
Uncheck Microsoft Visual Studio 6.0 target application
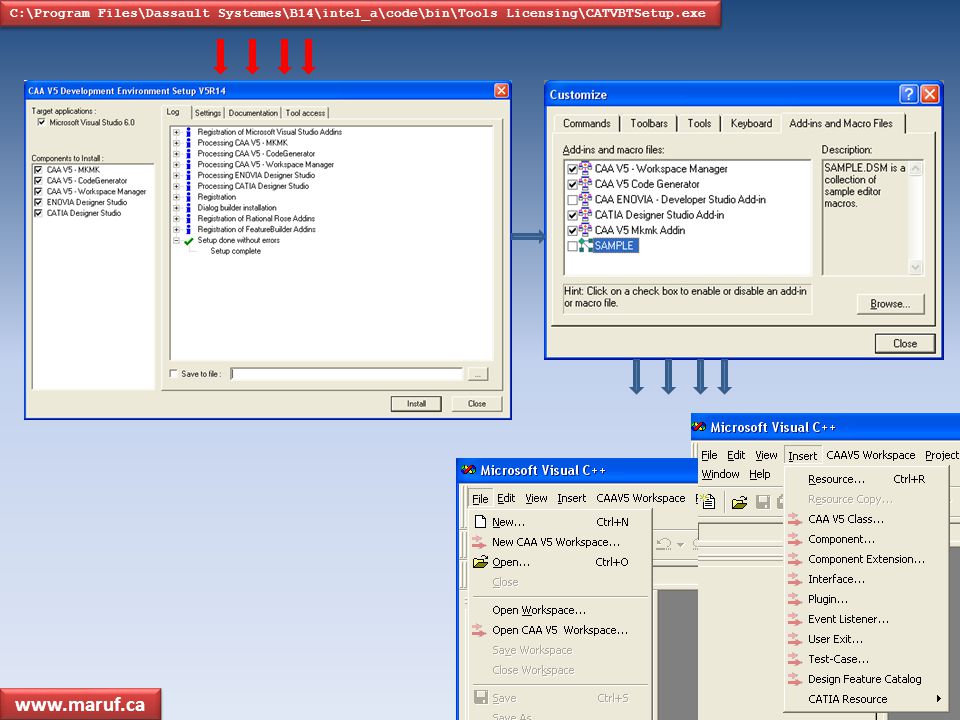[41, 122]
